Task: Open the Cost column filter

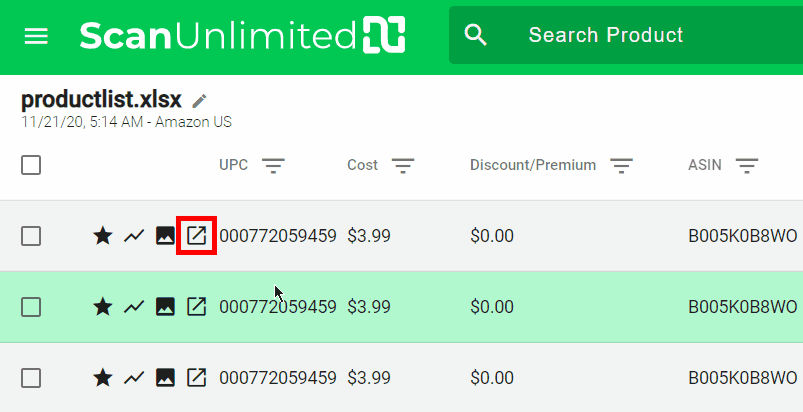Action: [403, 165]
